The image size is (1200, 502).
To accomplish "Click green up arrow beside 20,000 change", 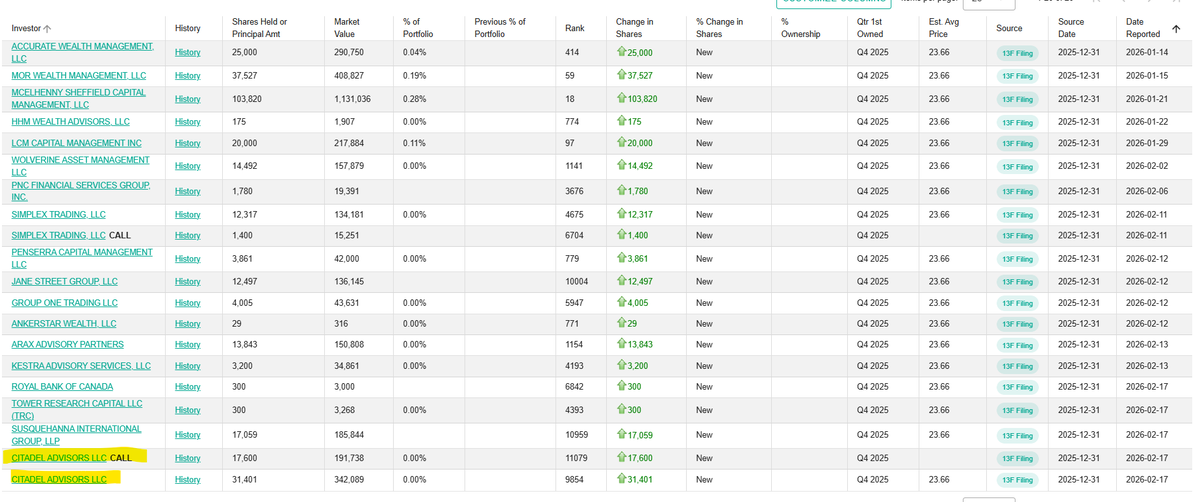I will [622, 143].
